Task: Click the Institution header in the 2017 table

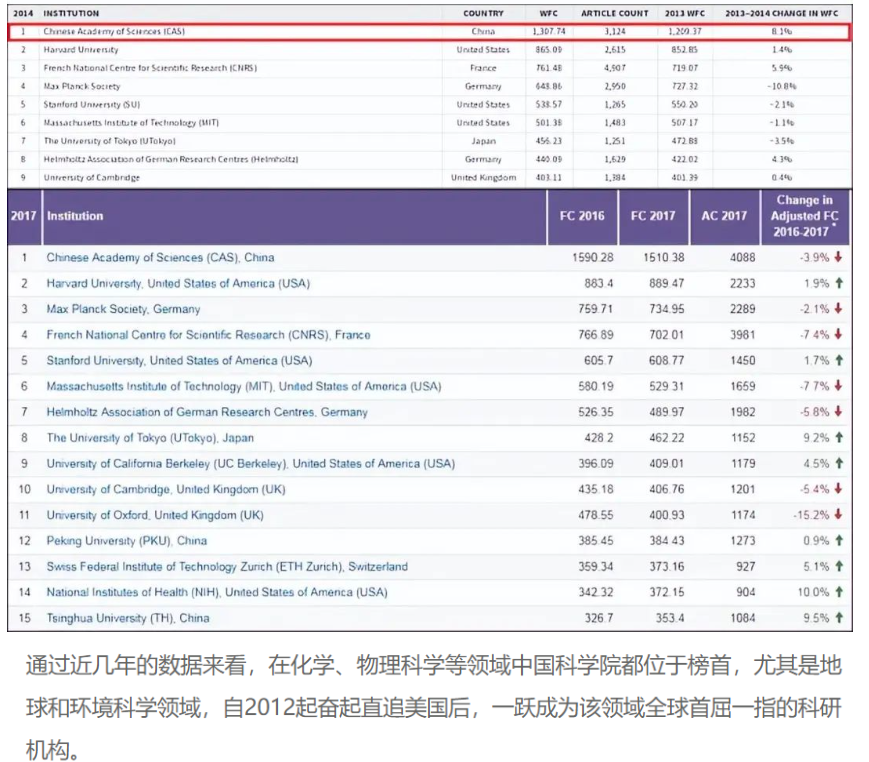Action: click(x=75, y=216)
